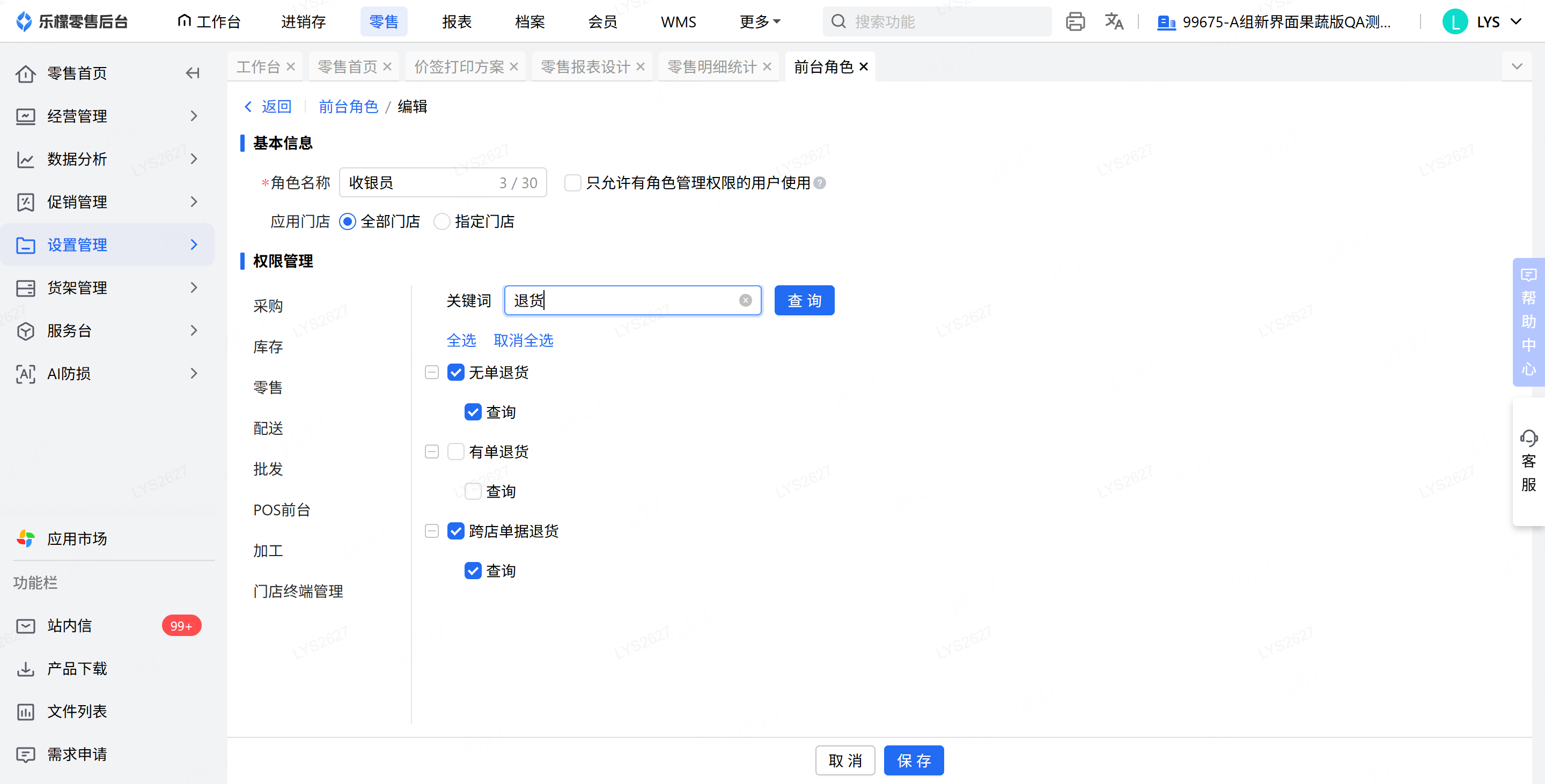The height and width of the screenshot is (784, 1545).
Task: Open the 更多 dropdown in top navigation
Action: [760, 21]
